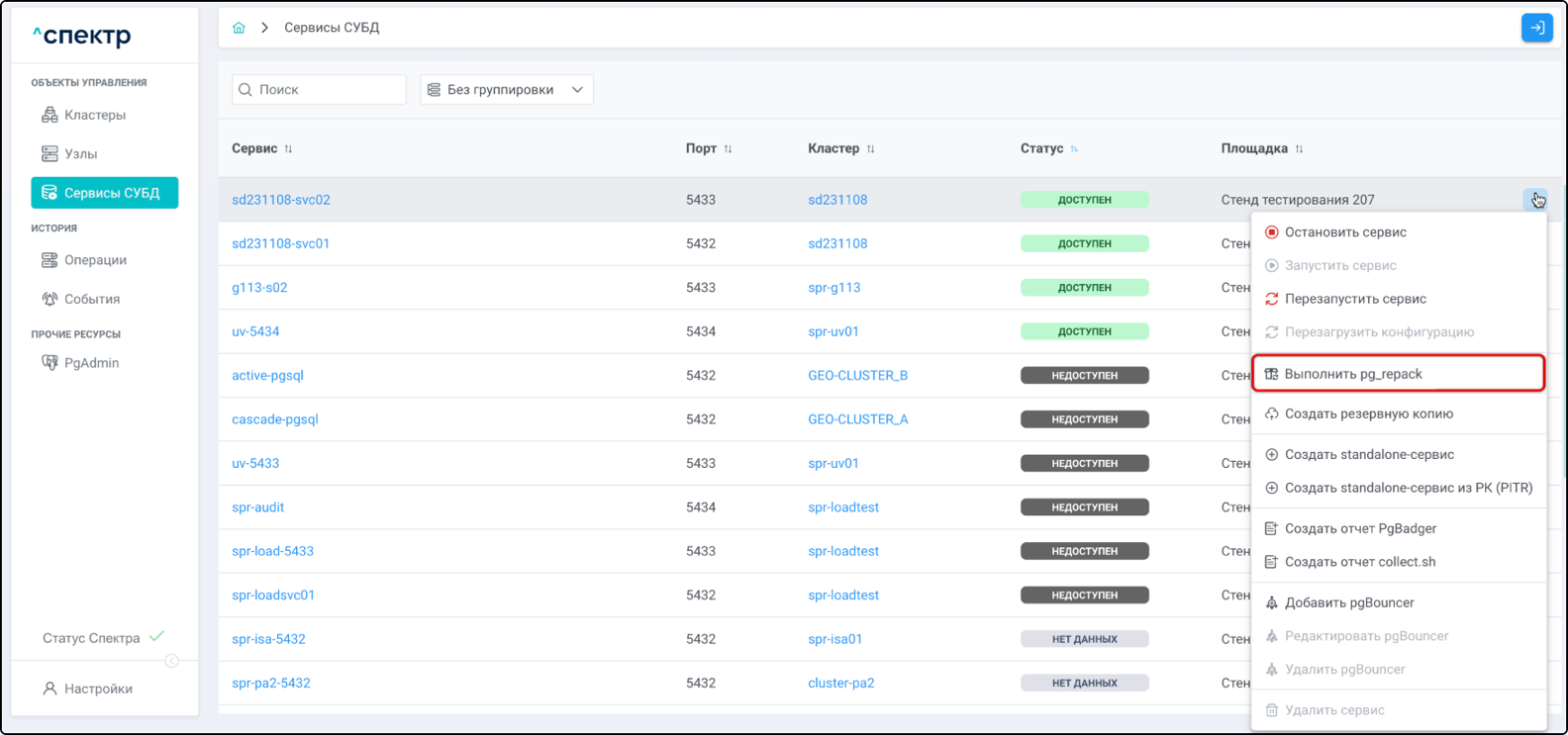Go to Операции history section

(x=95, y=260)
